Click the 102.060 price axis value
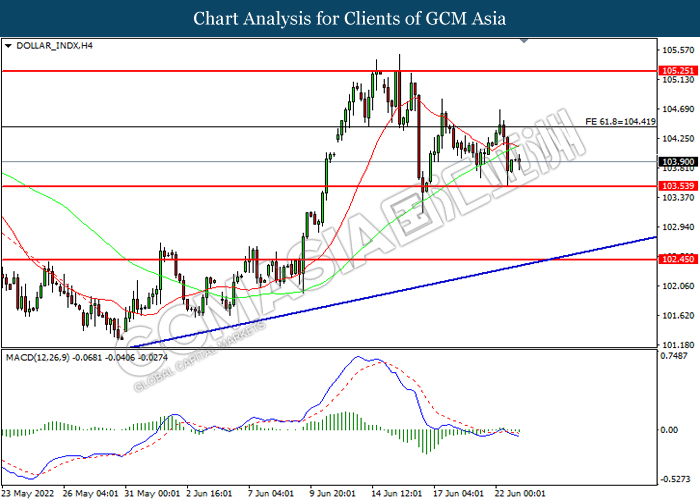Viewport: 700px width, 500px height. pyautogui.click(x=678, y=286)
